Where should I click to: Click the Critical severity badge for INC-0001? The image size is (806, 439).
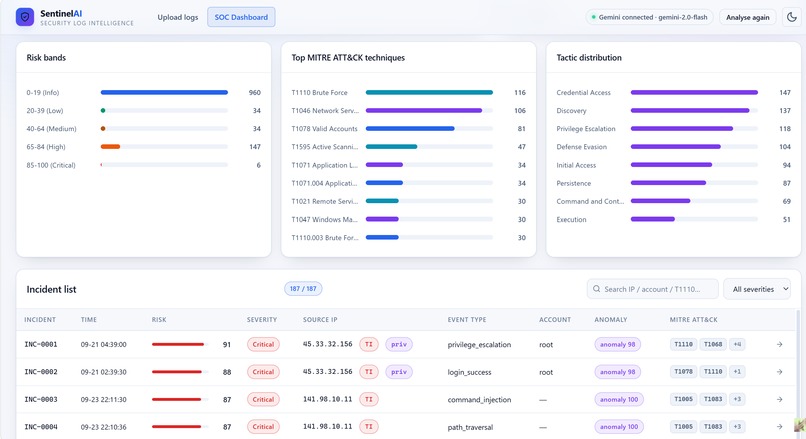263,344
